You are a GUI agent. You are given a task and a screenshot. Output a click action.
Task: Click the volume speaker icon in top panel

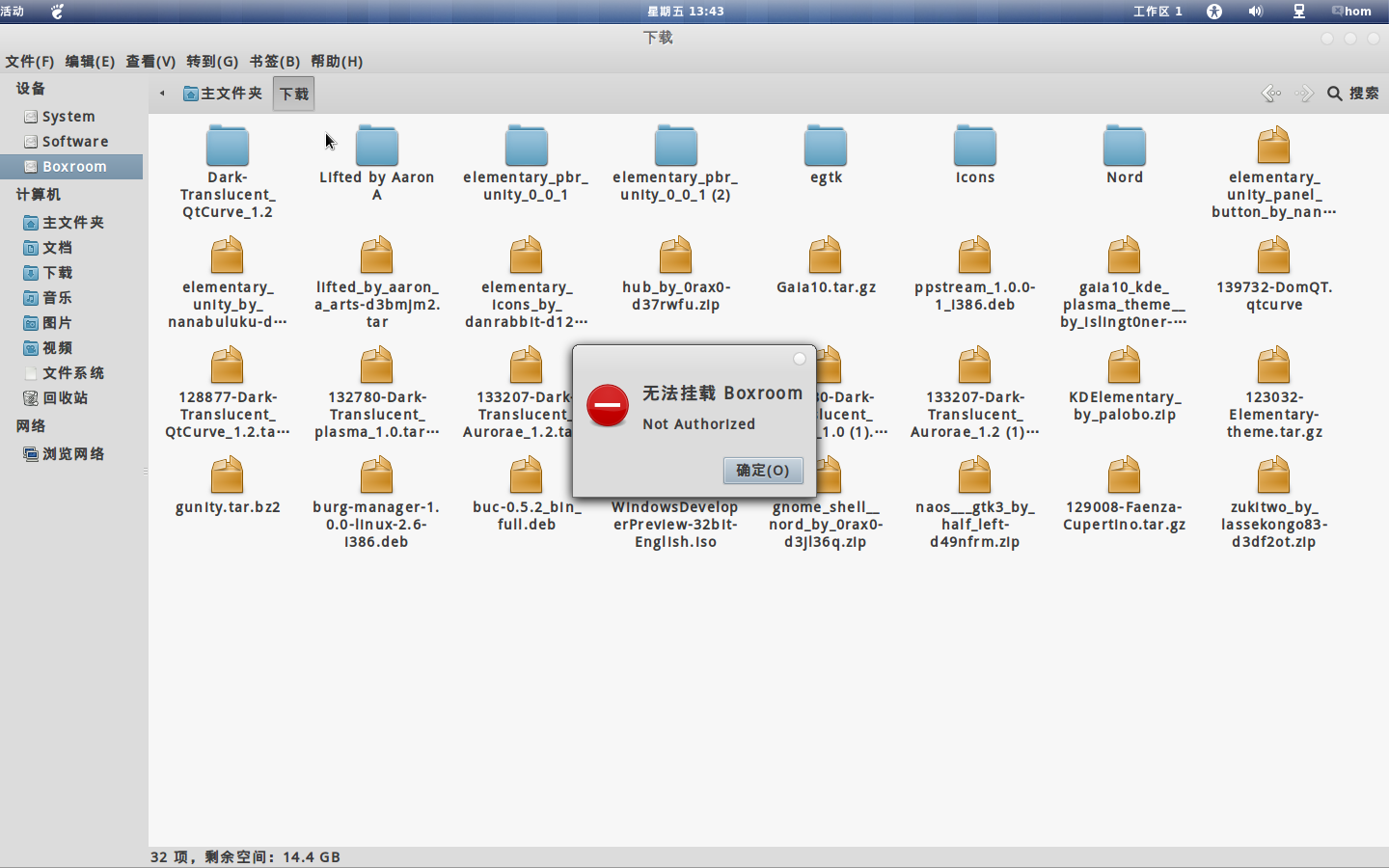[x=1255, y=12]
